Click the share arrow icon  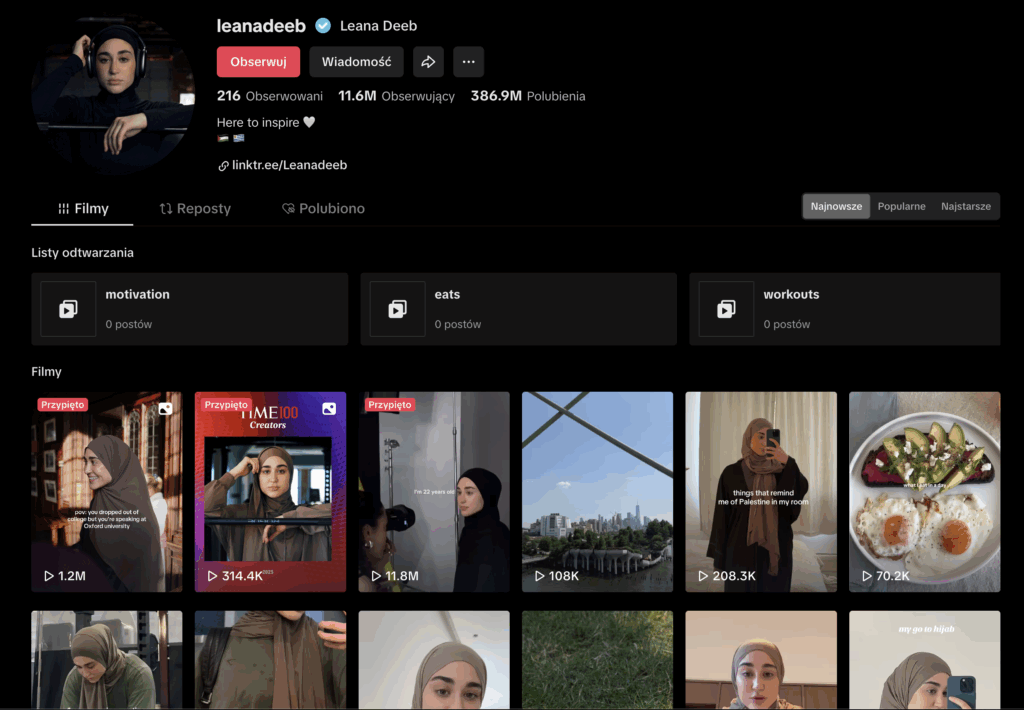[428, 62]
